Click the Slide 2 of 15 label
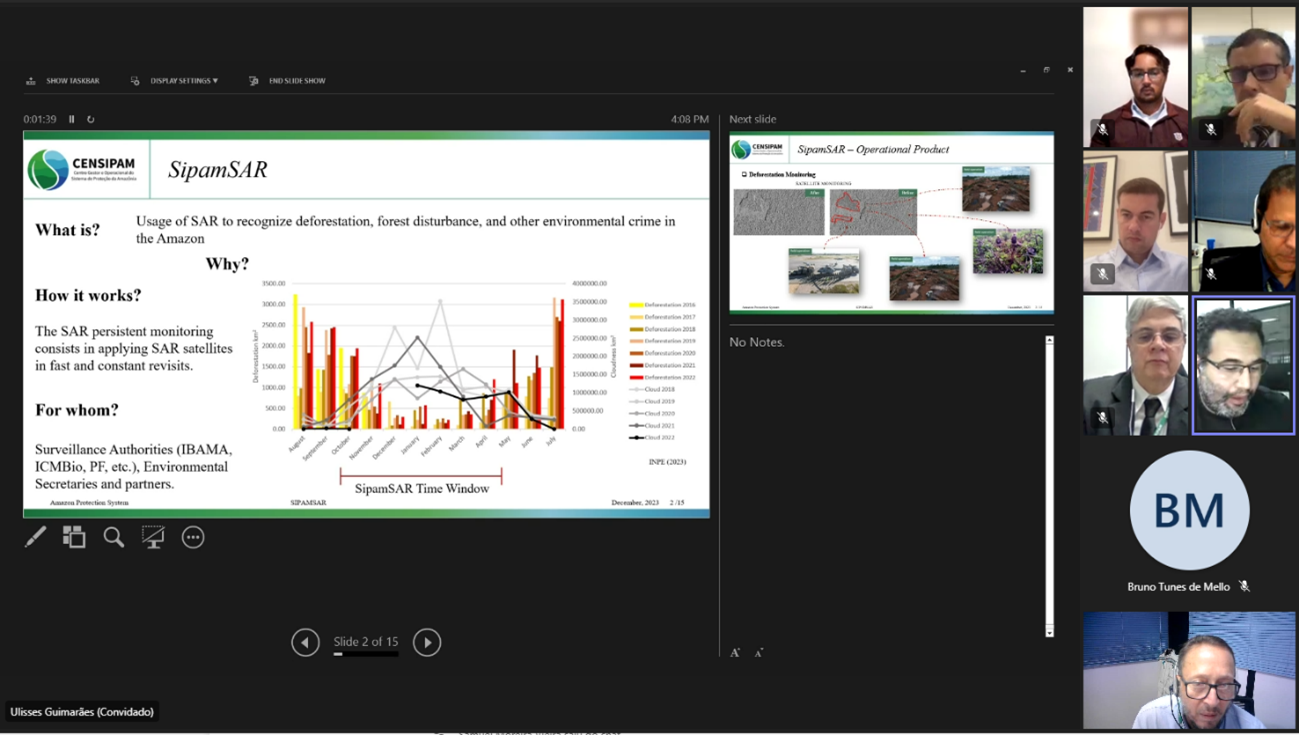The width and height of the screenshot is (1299, 735). [366, 642]
